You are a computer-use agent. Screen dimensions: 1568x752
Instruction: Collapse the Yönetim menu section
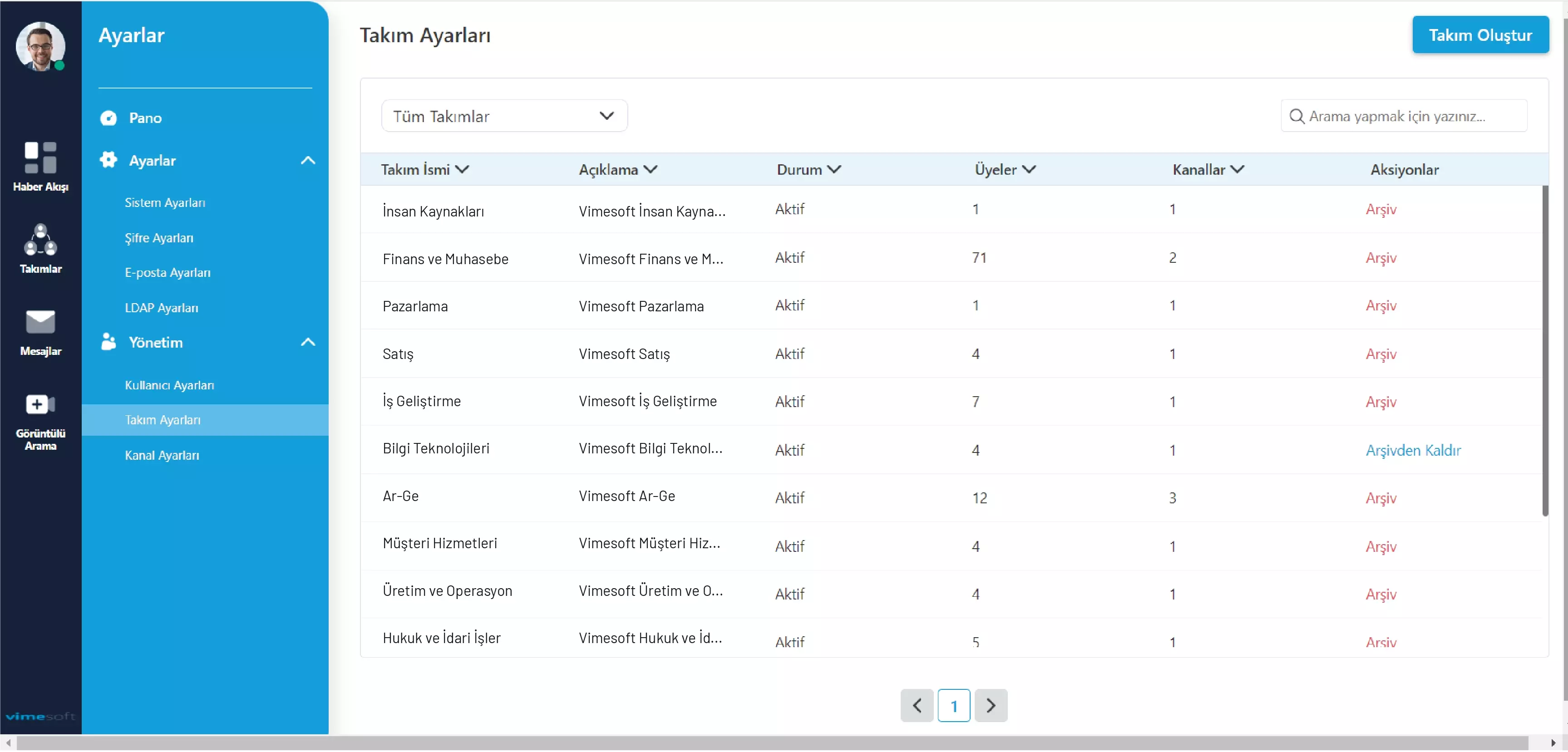click(308, 343)
